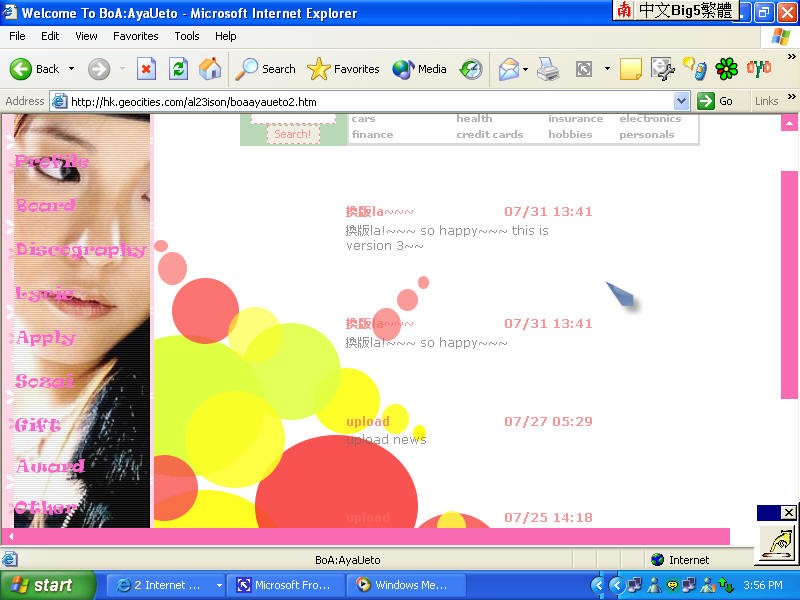800x600 pixels.
Task: Expand toolbar overflow chevron at top right
Action: (x=791, y=57)
